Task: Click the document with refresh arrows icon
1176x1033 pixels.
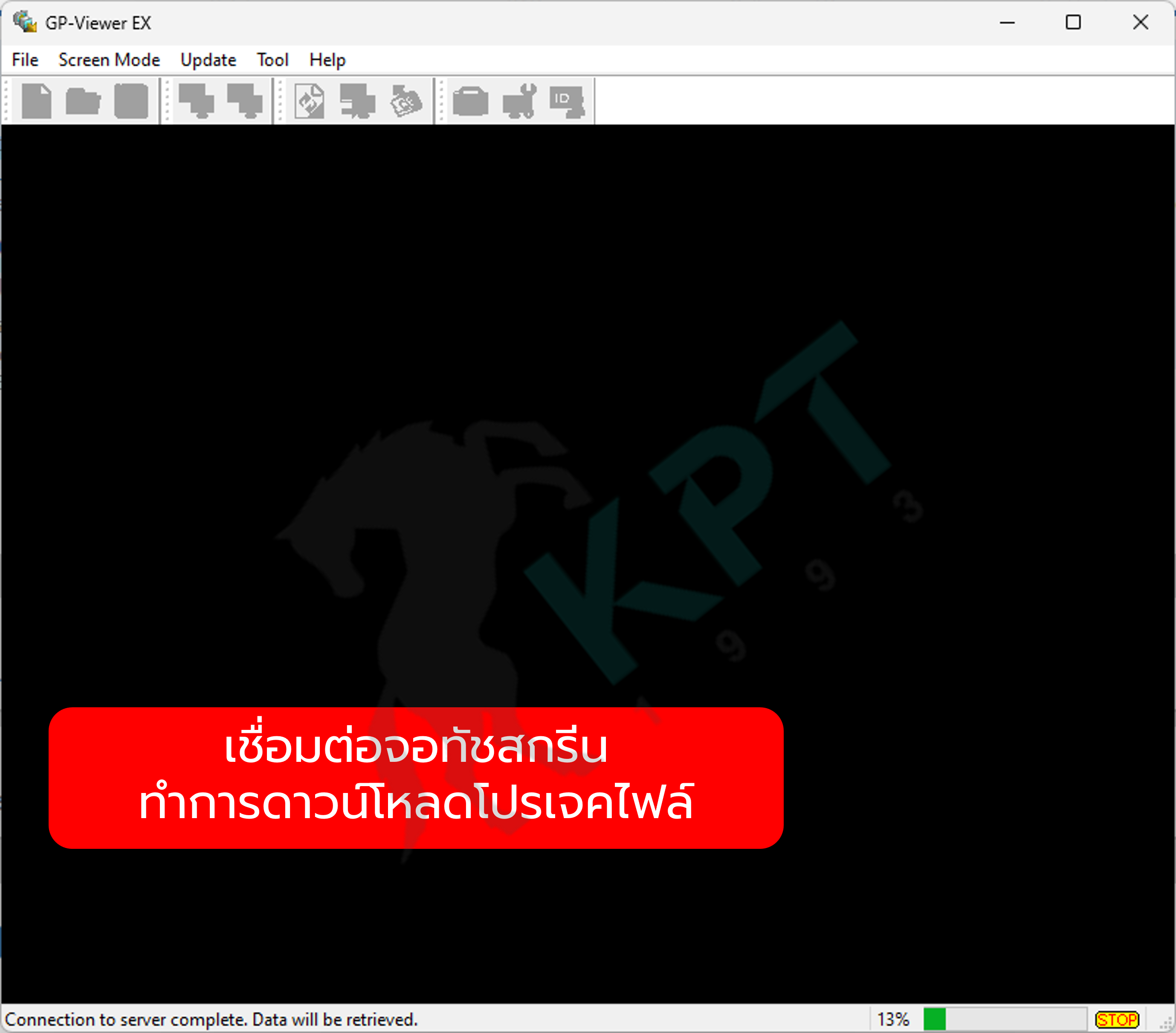Action: tap(310, 101)
